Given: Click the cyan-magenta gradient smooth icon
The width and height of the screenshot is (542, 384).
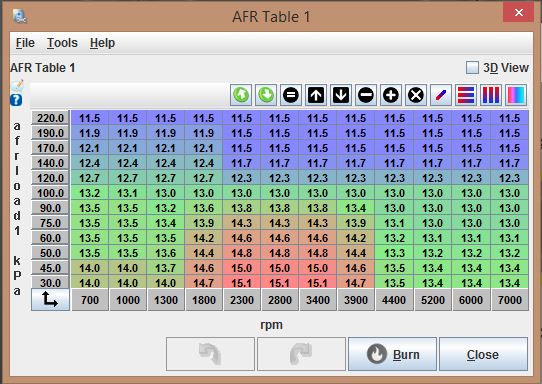Looking at the screenshot, I should (x=516, y=95).
